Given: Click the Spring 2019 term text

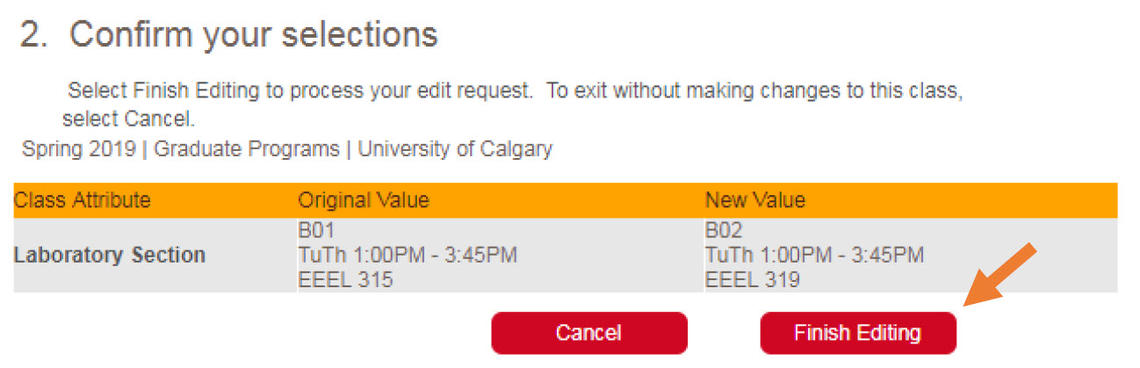Looking at the screenshot, I should 79,149.
